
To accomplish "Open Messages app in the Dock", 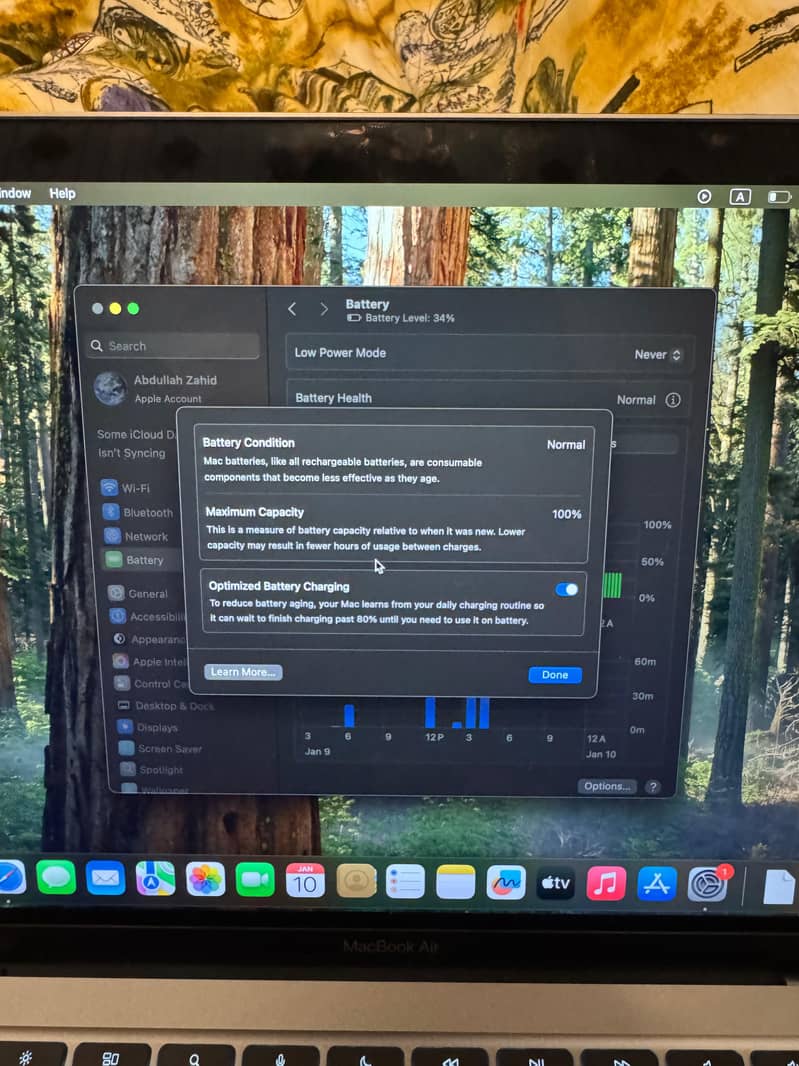I will (x=56, y=878).
